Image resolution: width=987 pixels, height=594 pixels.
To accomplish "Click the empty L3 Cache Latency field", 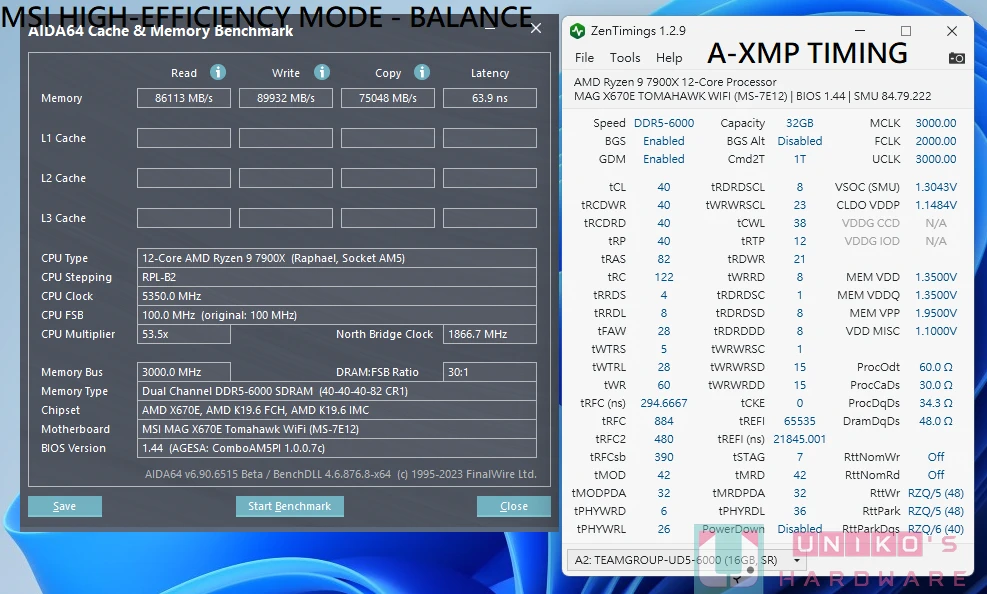I will pos(490,218).
